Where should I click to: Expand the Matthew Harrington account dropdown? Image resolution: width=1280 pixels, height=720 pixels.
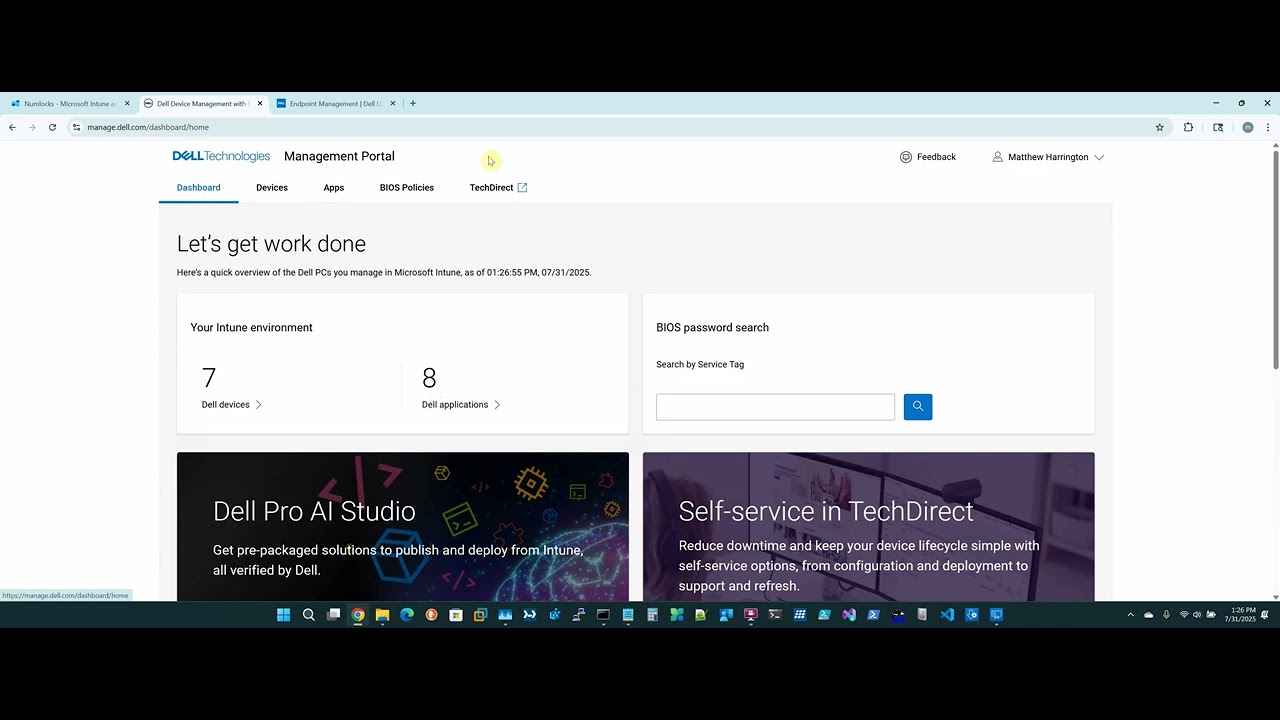pos(1099,157)
